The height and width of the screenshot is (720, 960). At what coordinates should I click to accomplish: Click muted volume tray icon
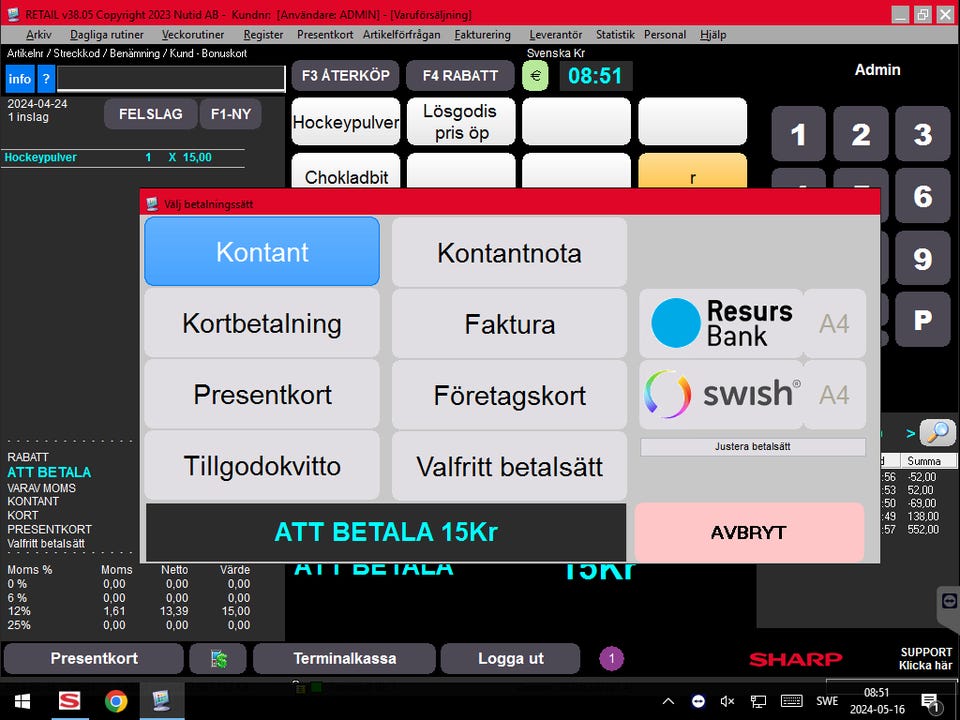[727, 702]
